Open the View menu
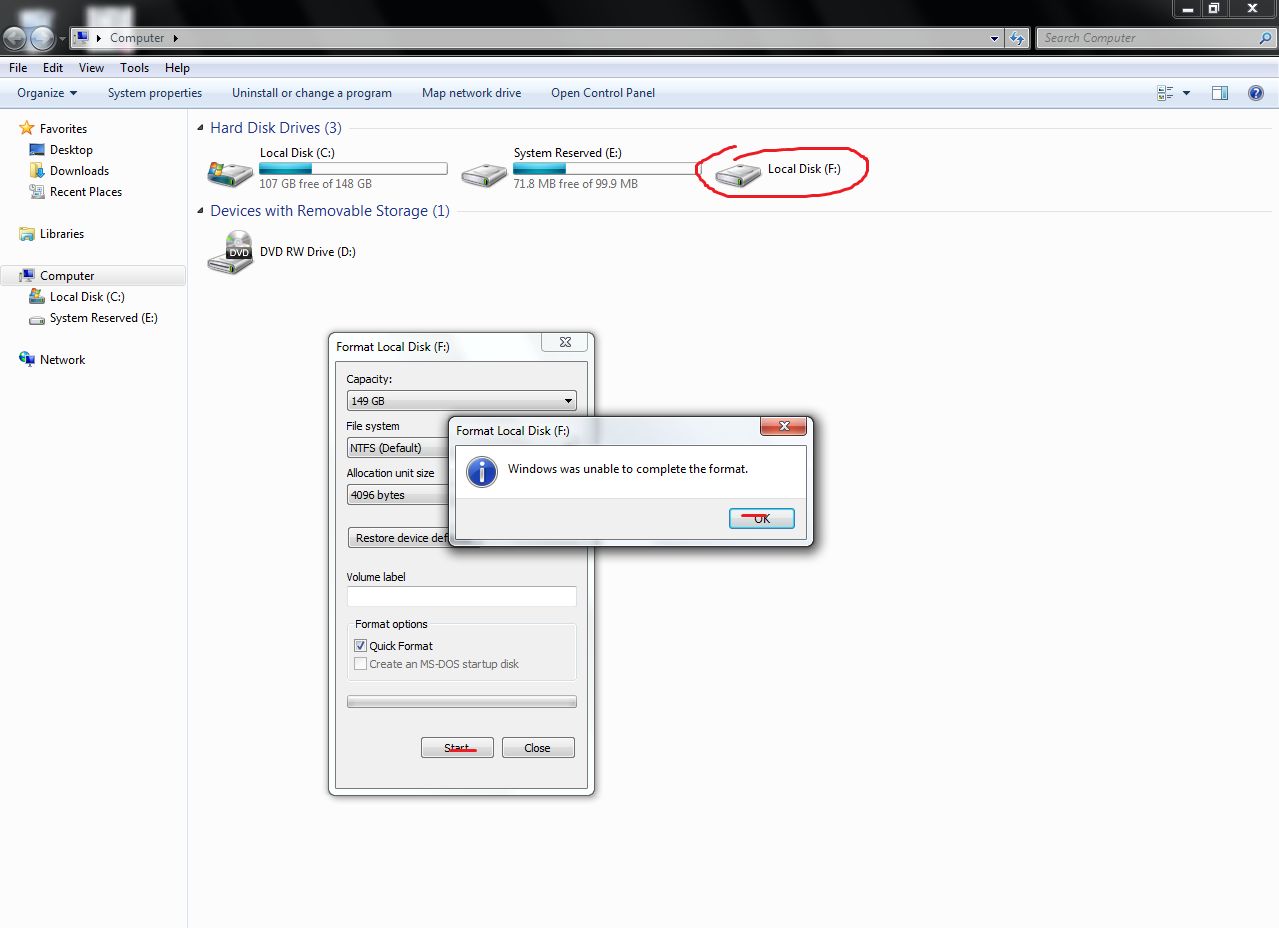 pos(91,68)
